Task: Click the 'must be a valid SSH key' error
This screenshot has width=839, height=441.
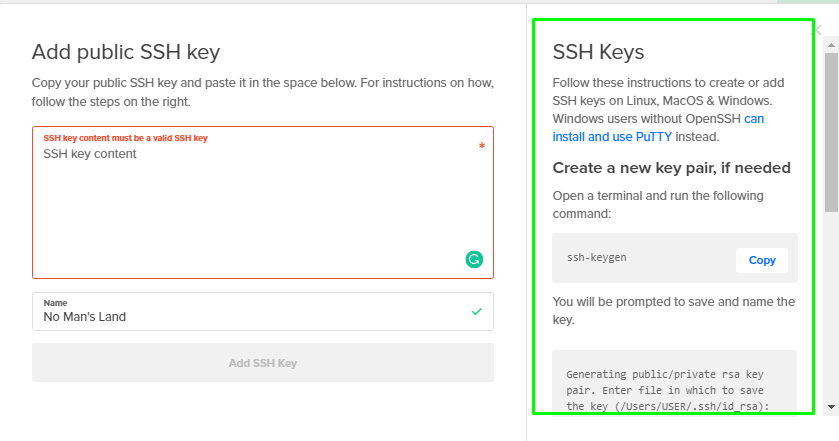Action: 126,137
